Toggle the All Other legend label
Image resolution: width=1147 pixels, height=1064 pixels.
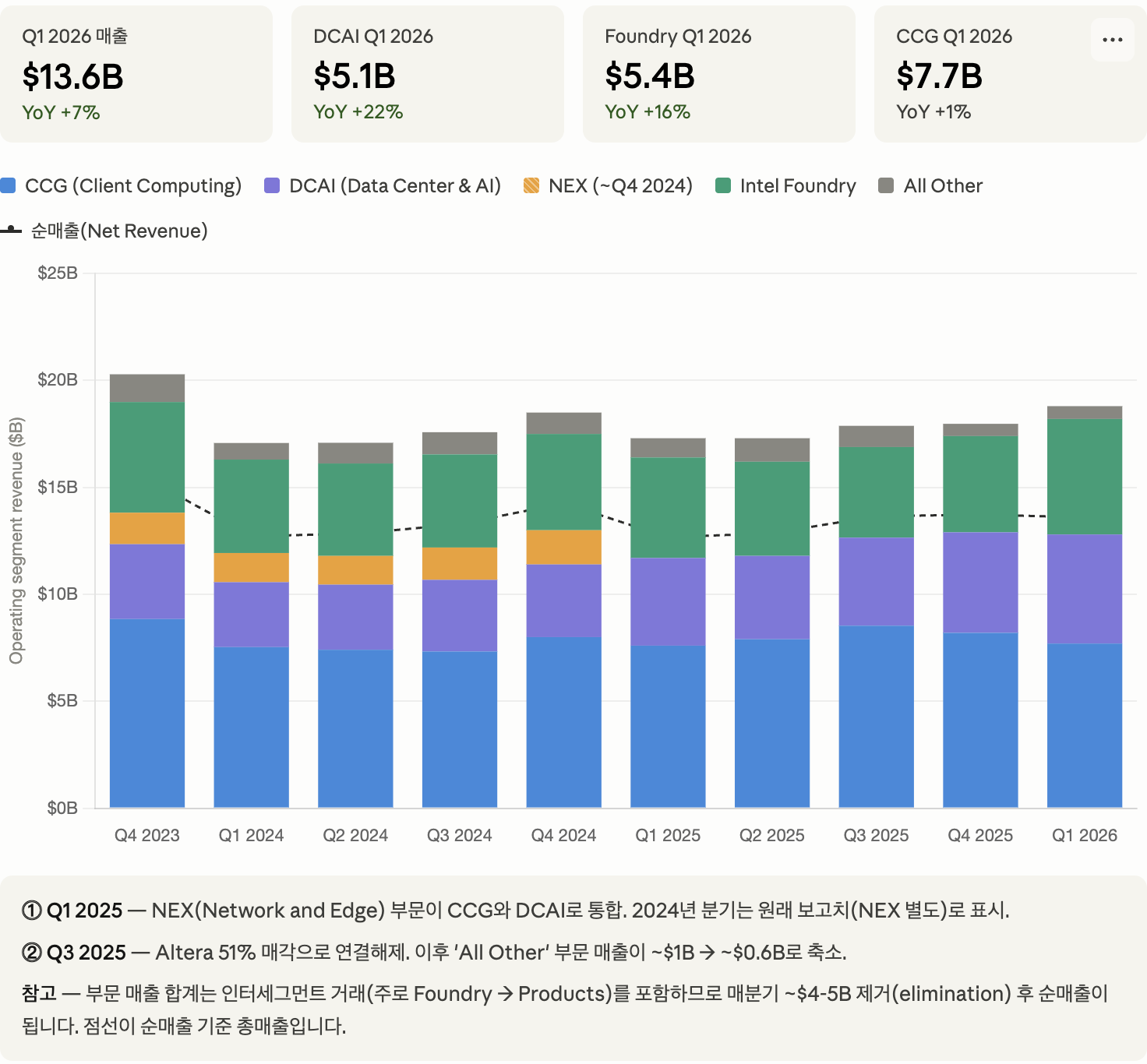click(943, 185)
